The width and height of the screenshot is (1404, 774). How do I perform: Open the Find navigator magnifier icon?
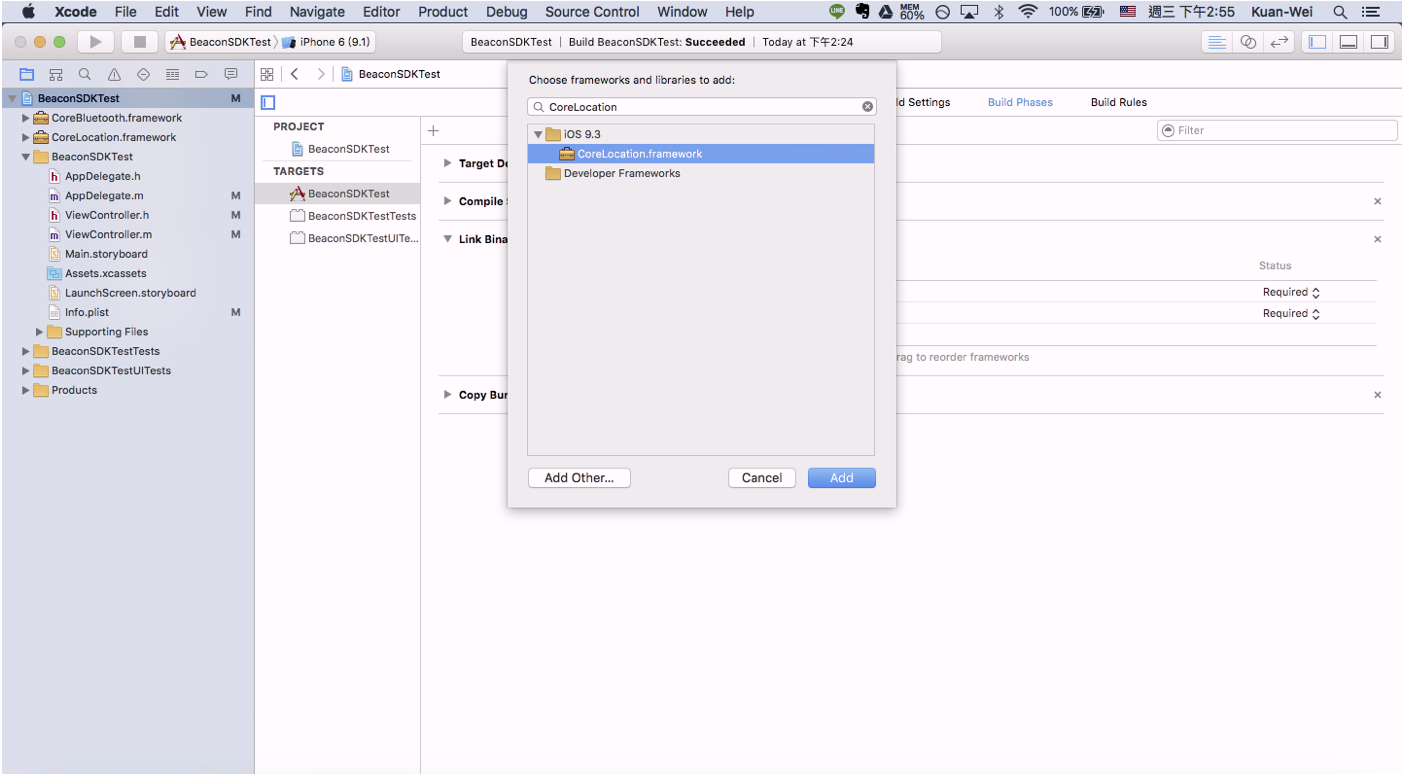click(x=85, y=74)
